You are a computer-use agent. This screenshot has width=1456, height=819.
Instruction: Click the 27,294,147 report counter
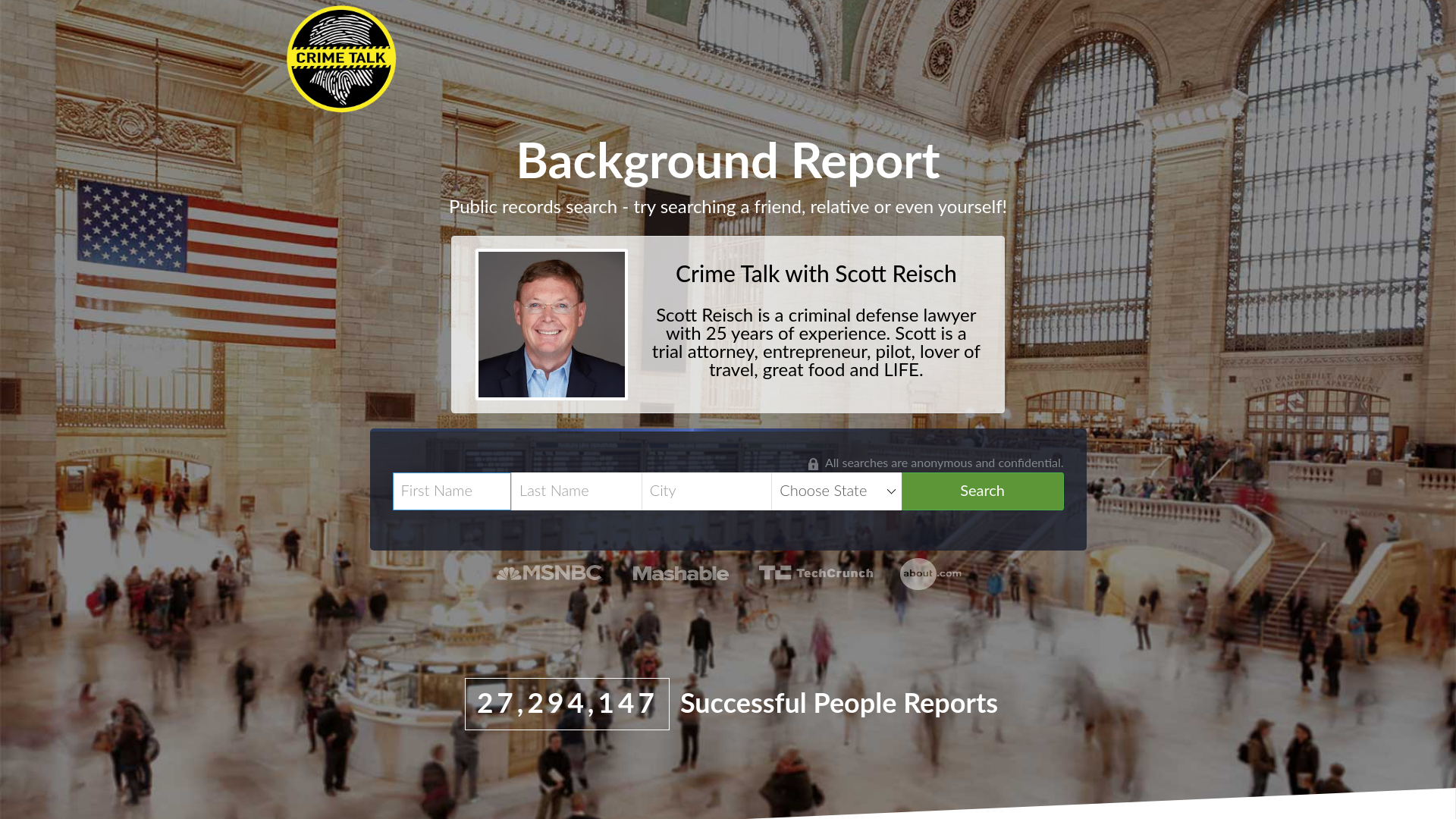567,704
